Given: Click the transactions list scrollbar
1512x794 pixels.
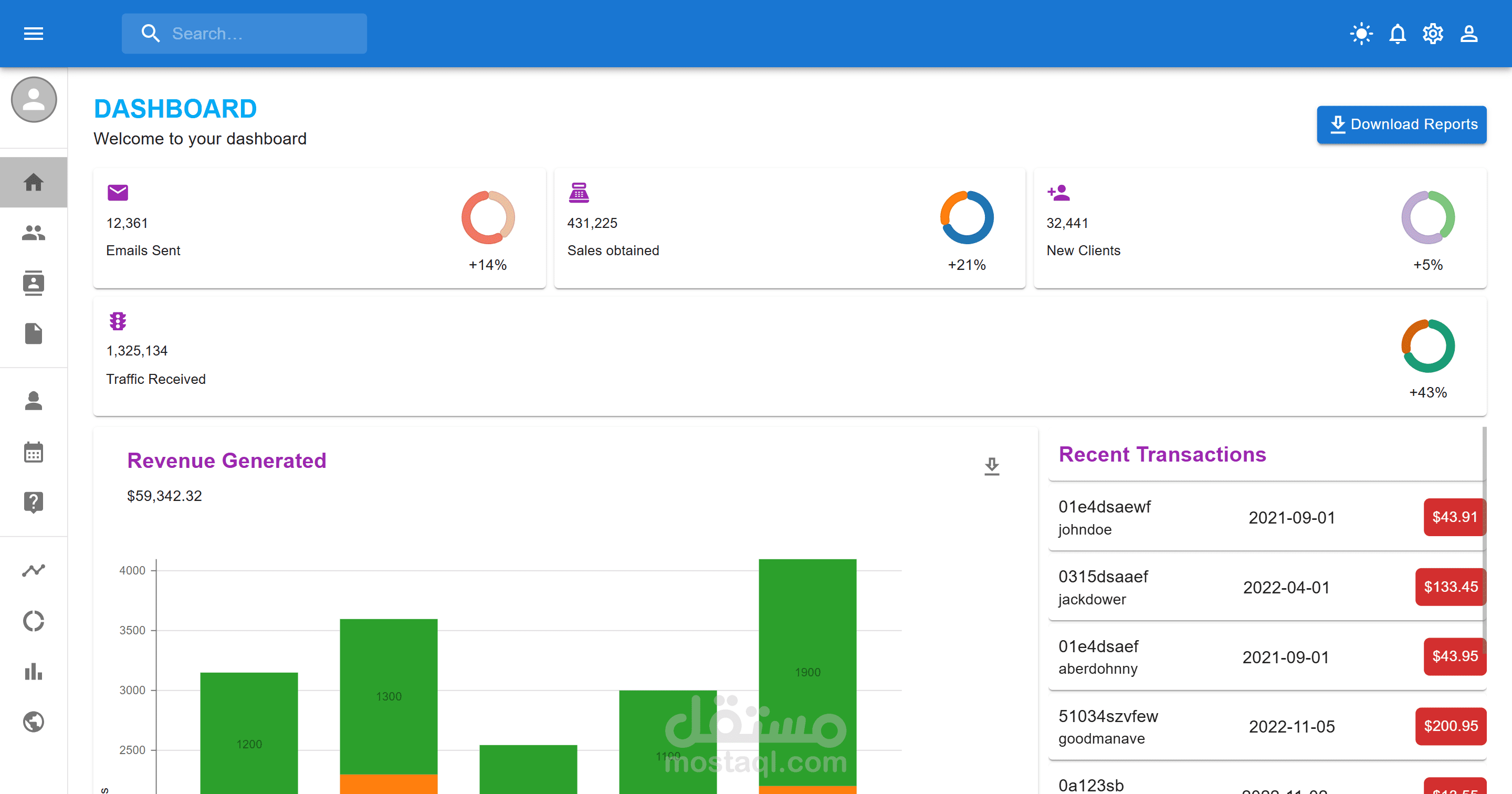Looking at the screenshot, I should pos(1484,540).
